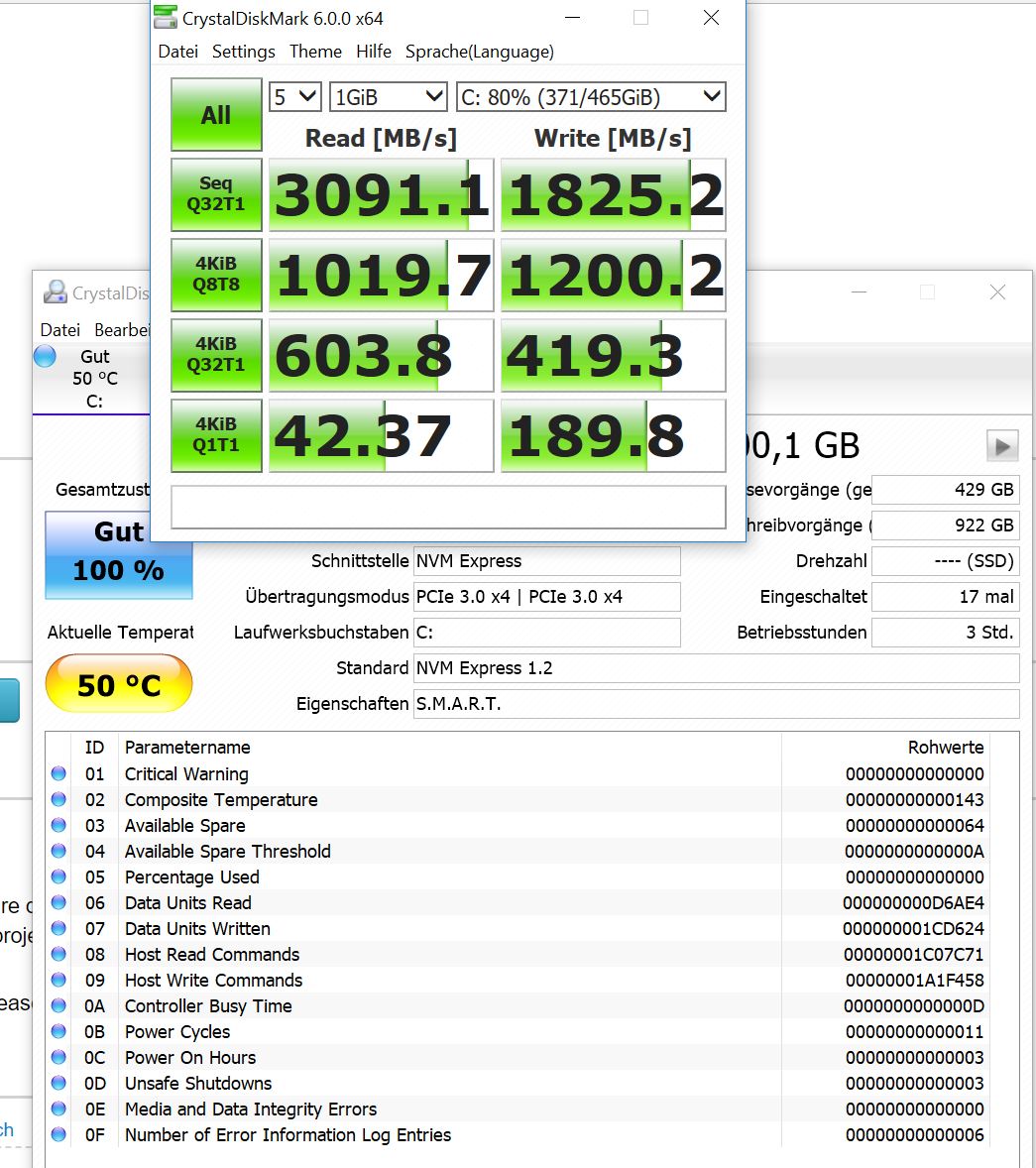Image resolution: width=1036 pixels, height=1168 pixels.
Task: Start the Seq Q32T1 benchmark
Action: [216, 194]
